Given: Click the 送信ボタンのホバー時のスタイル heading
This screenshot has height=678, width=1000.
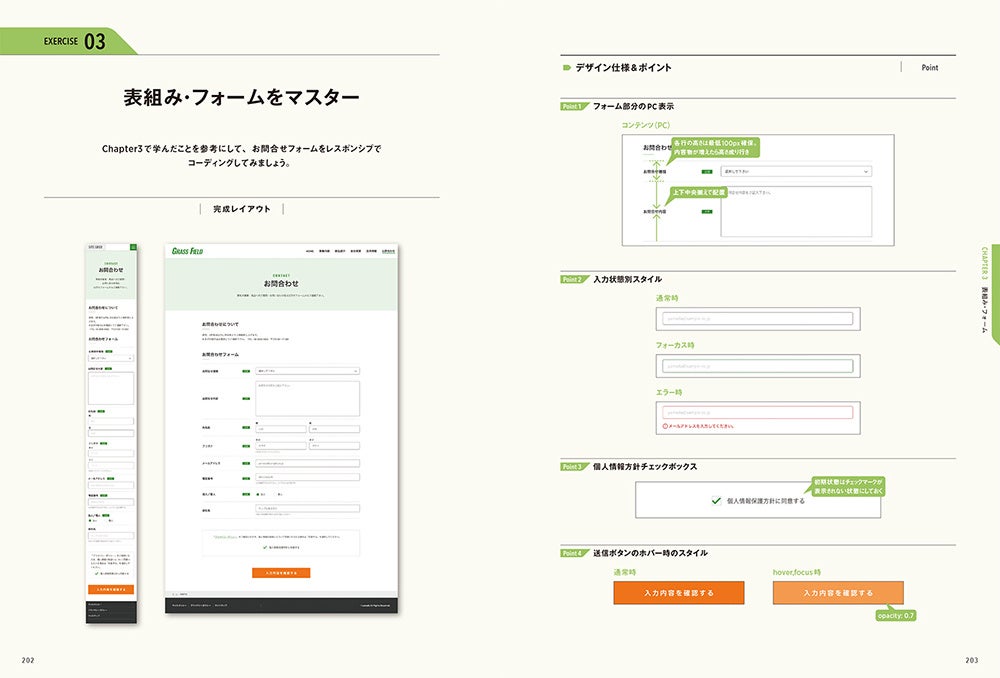Looking at the screenshot, I should pyautogui.click(x=651, y=553).
